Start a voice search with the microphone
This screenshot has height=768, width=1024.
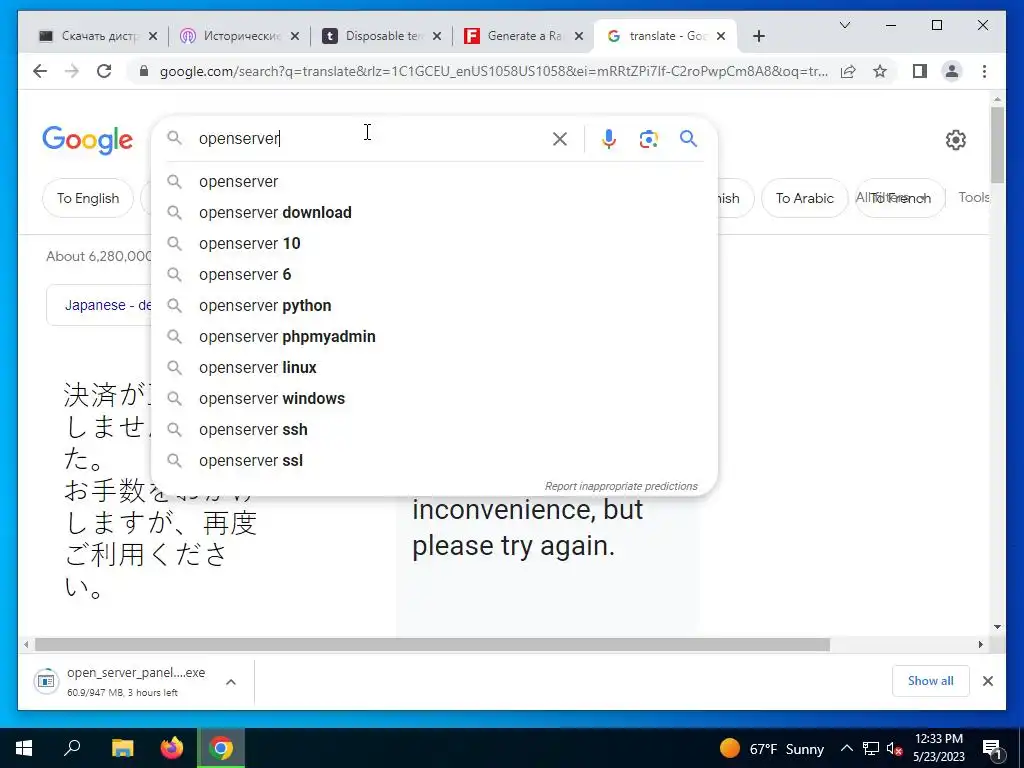(x=609, y=139)
